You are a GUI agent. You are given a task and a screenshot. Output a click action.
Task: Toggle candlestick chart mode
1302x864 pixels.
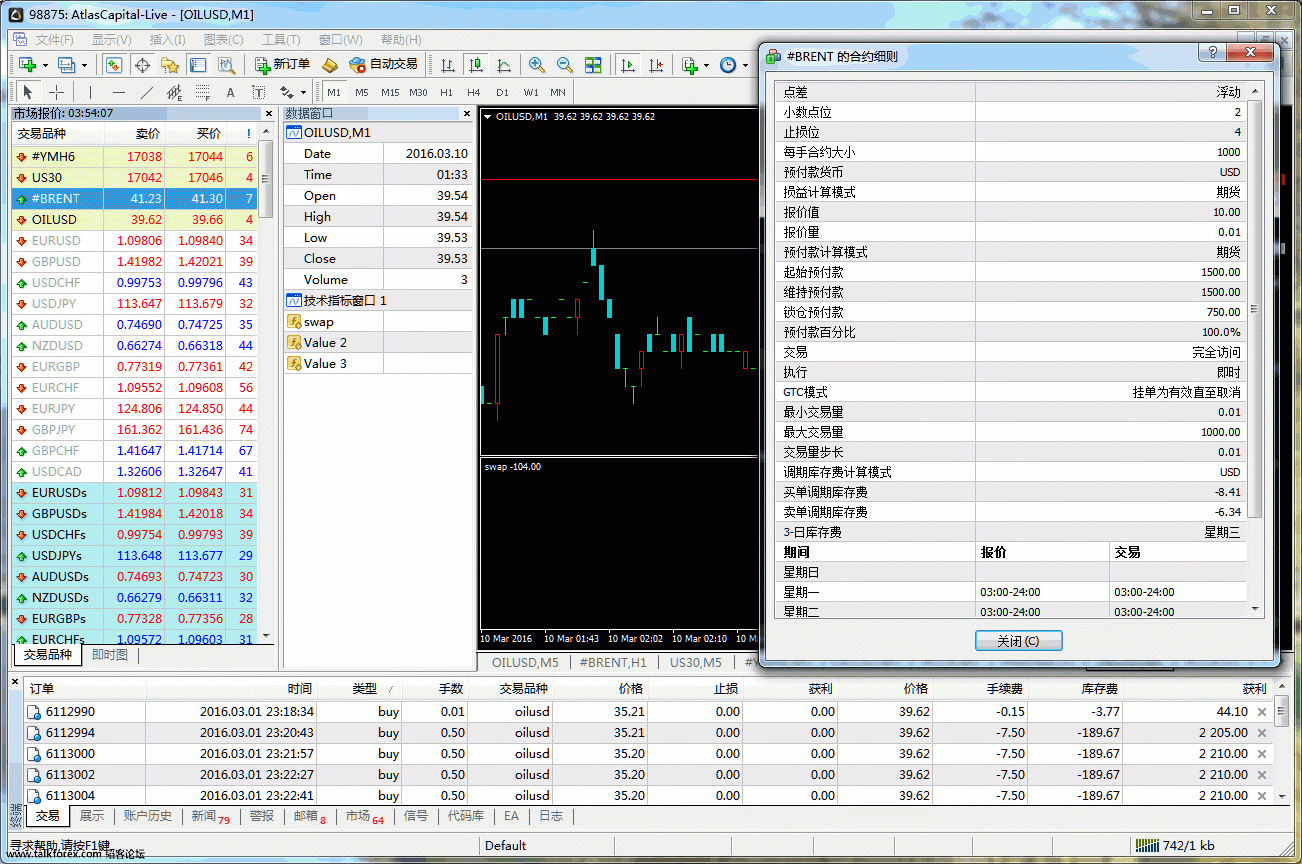(x=476, y=65)
